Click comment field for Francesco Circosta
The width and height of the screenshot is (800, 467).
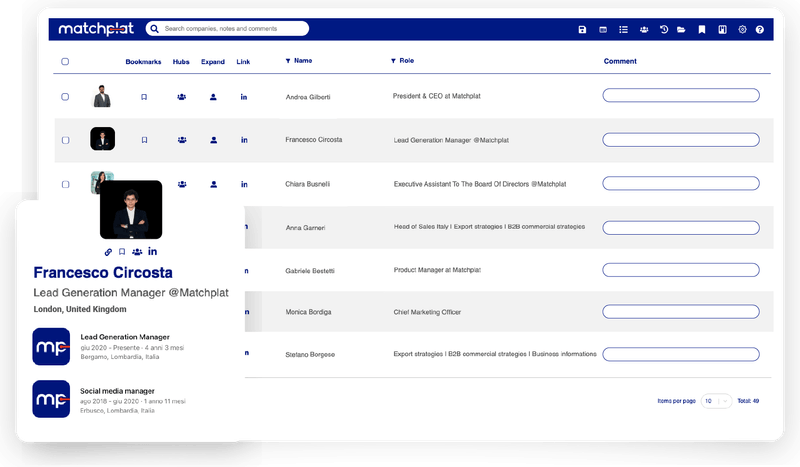coord(681,140)
